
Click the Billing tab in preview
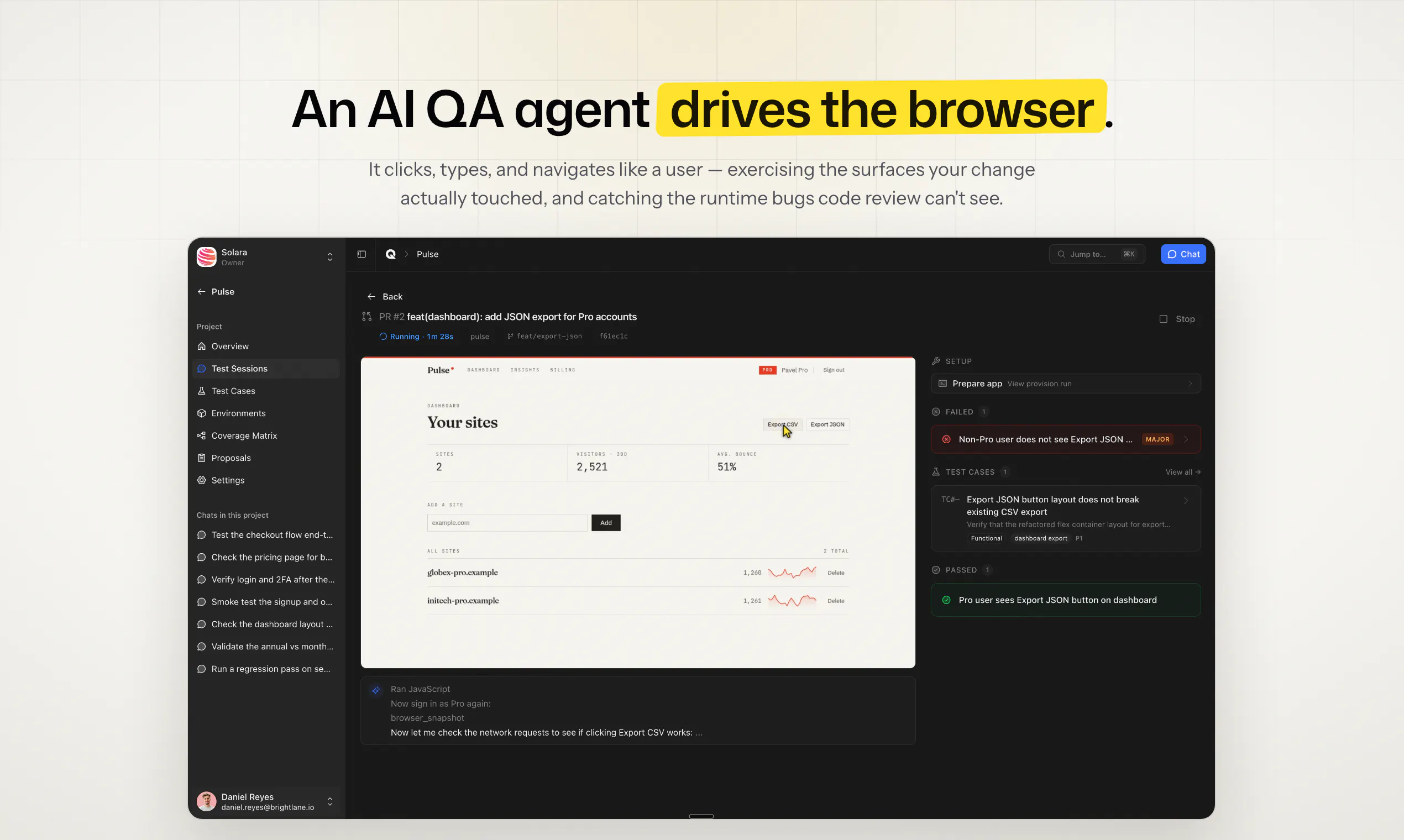562,370
